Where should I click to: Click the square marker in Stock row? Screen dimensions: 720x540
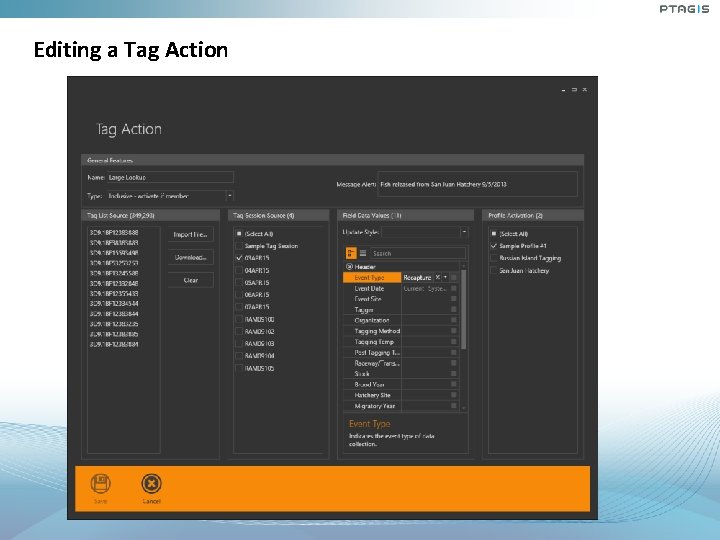[454, 374]
